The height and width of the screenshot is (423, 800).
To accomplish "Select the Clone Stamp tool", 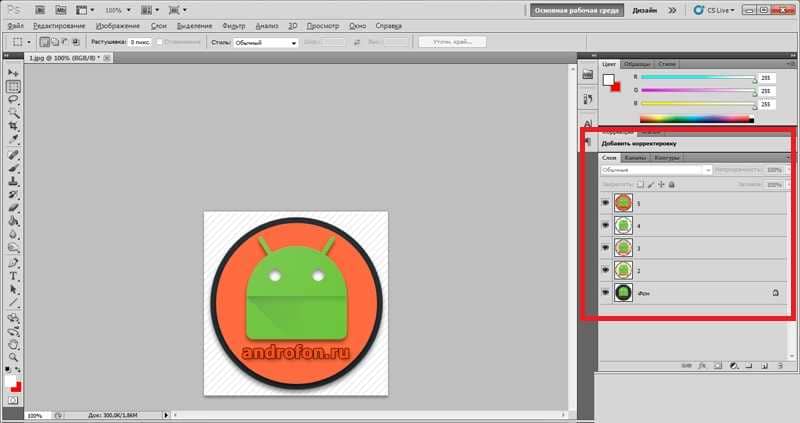I will pos(13,182).
